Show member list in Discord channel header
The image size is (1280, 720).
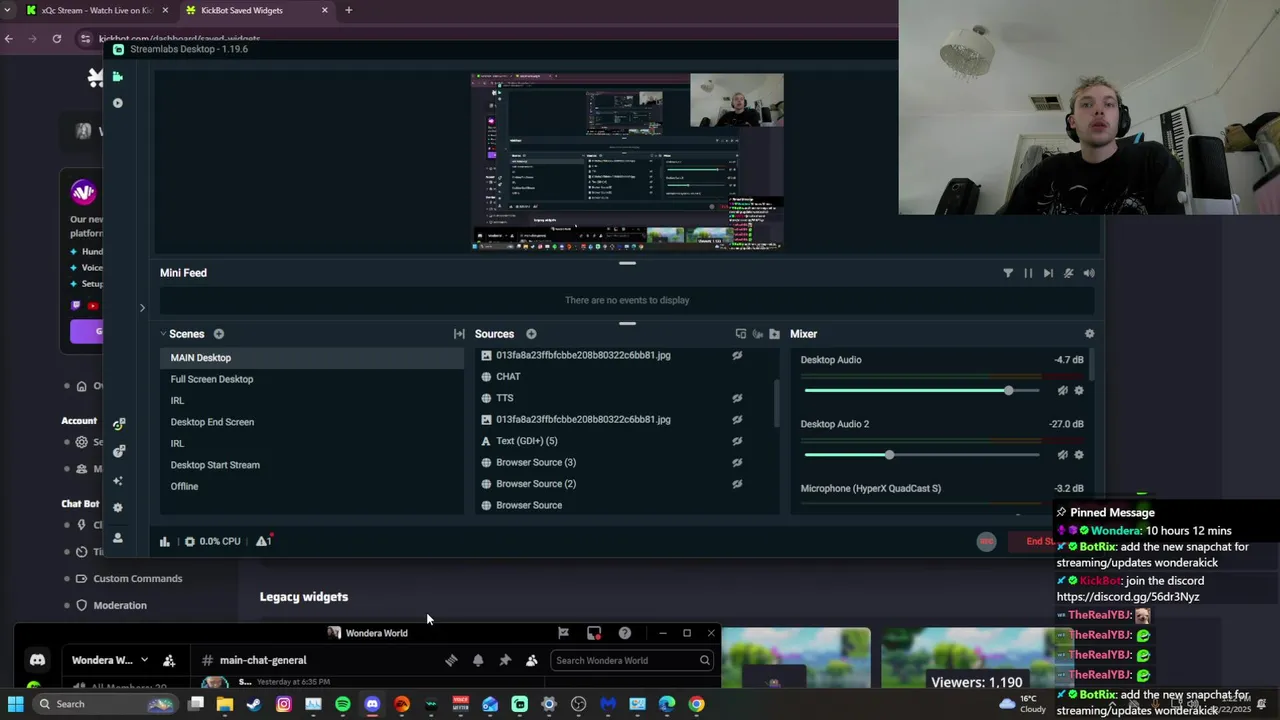coord(532,660)
